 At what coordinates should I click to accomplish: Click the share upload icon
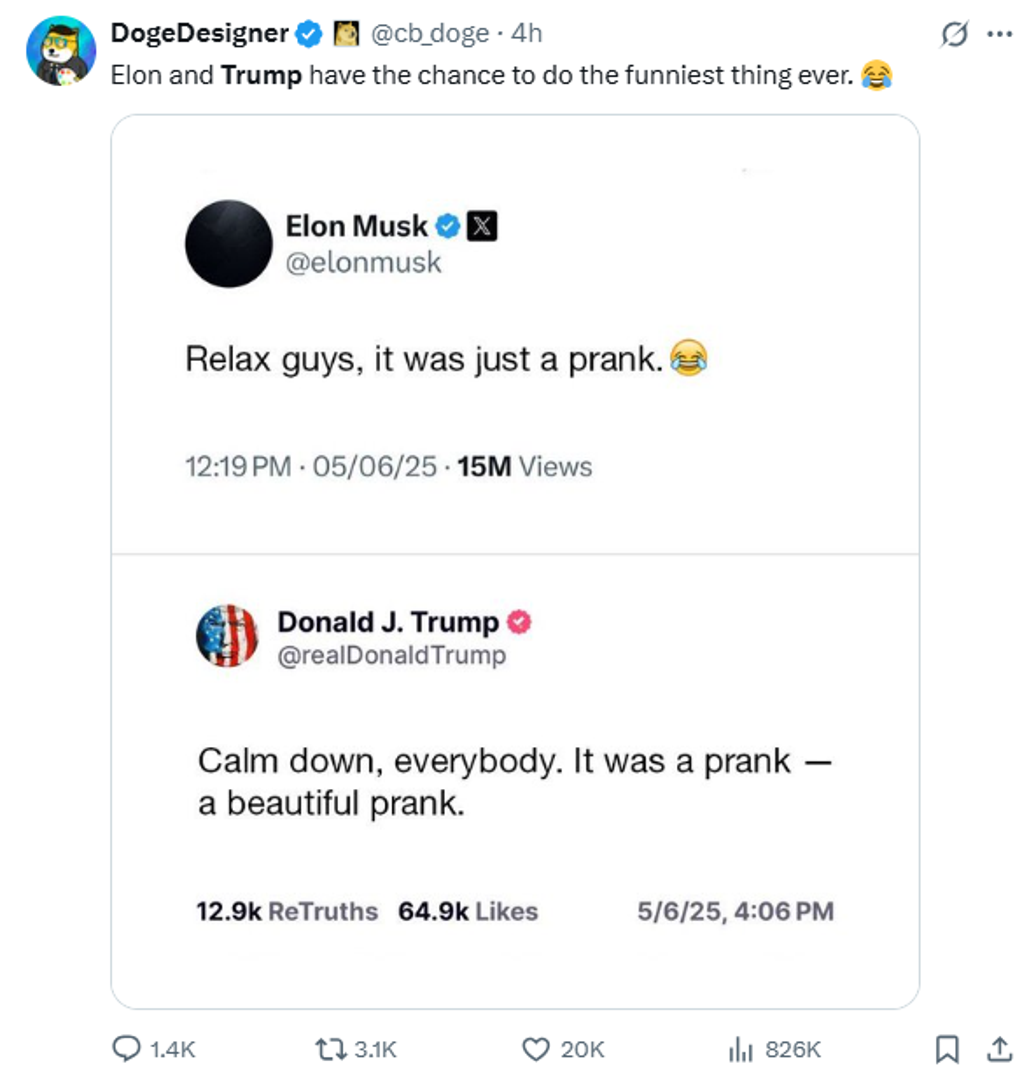(999, 1048)
